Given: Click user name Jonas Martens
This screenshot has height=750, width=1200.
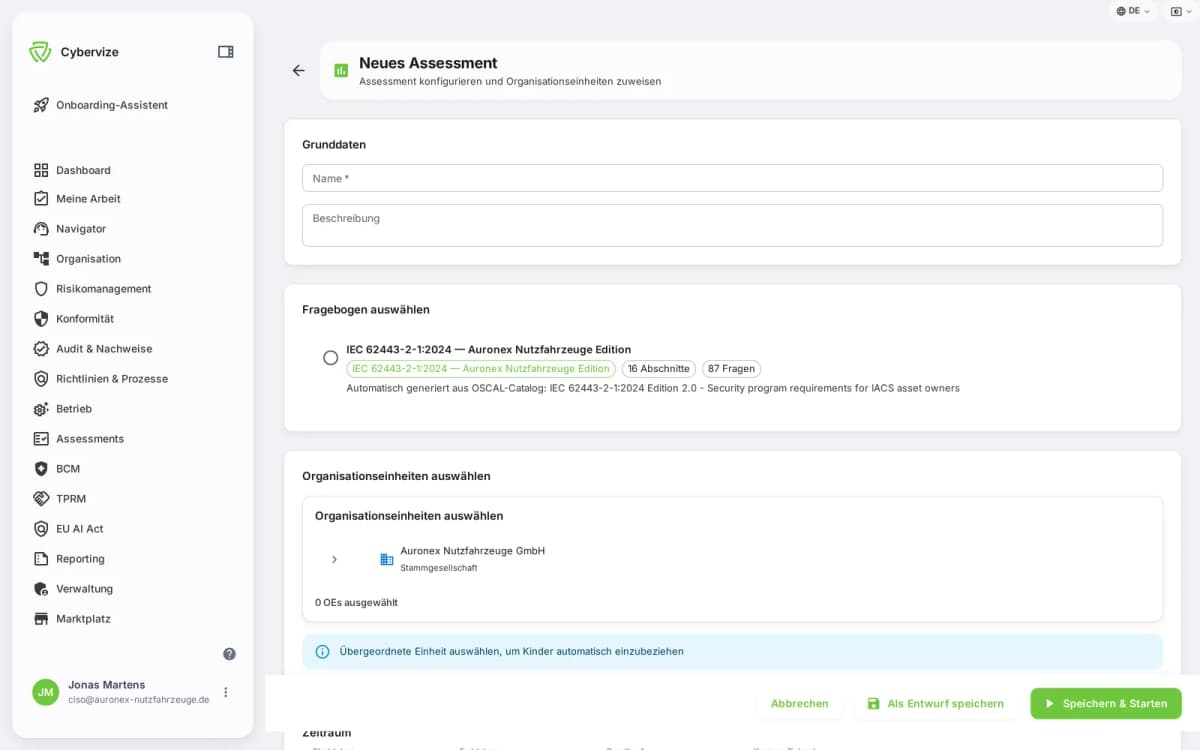Looking at the screenshot, I should point(107,685).
